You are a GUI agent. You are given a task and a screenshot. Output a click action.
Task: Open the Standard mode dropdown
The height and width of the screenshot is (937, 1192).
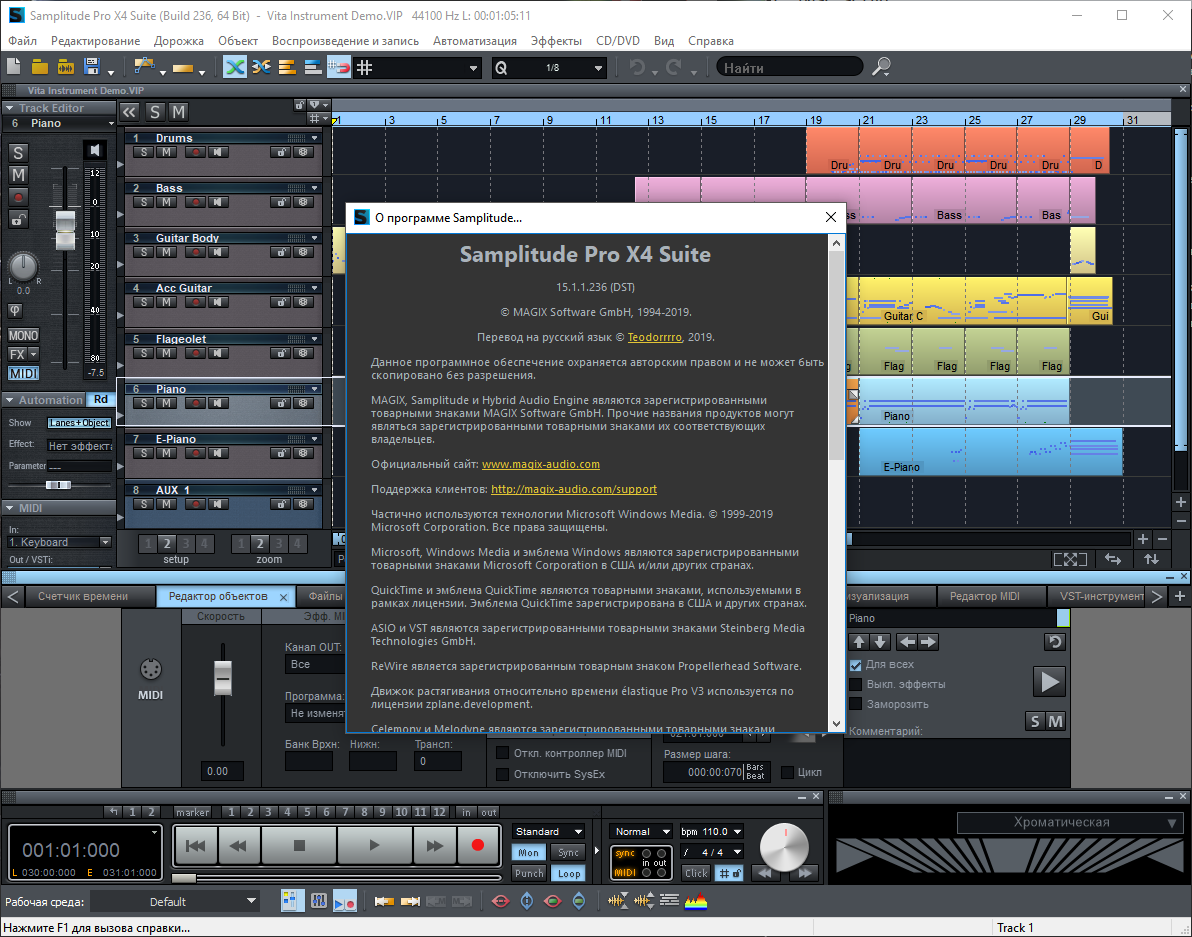click(x=549, y=831)
